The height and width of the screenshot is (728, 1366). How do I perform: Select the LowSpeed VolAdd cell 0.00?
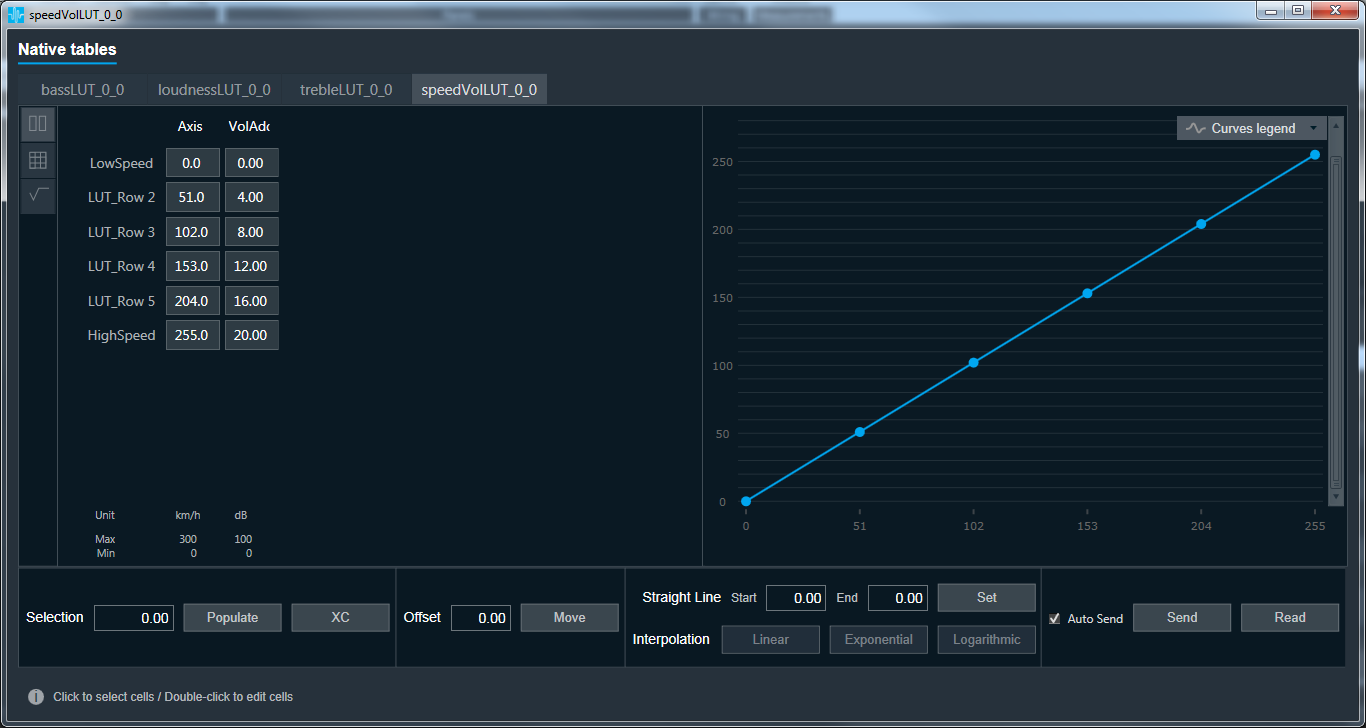click(x=252, y=163)
